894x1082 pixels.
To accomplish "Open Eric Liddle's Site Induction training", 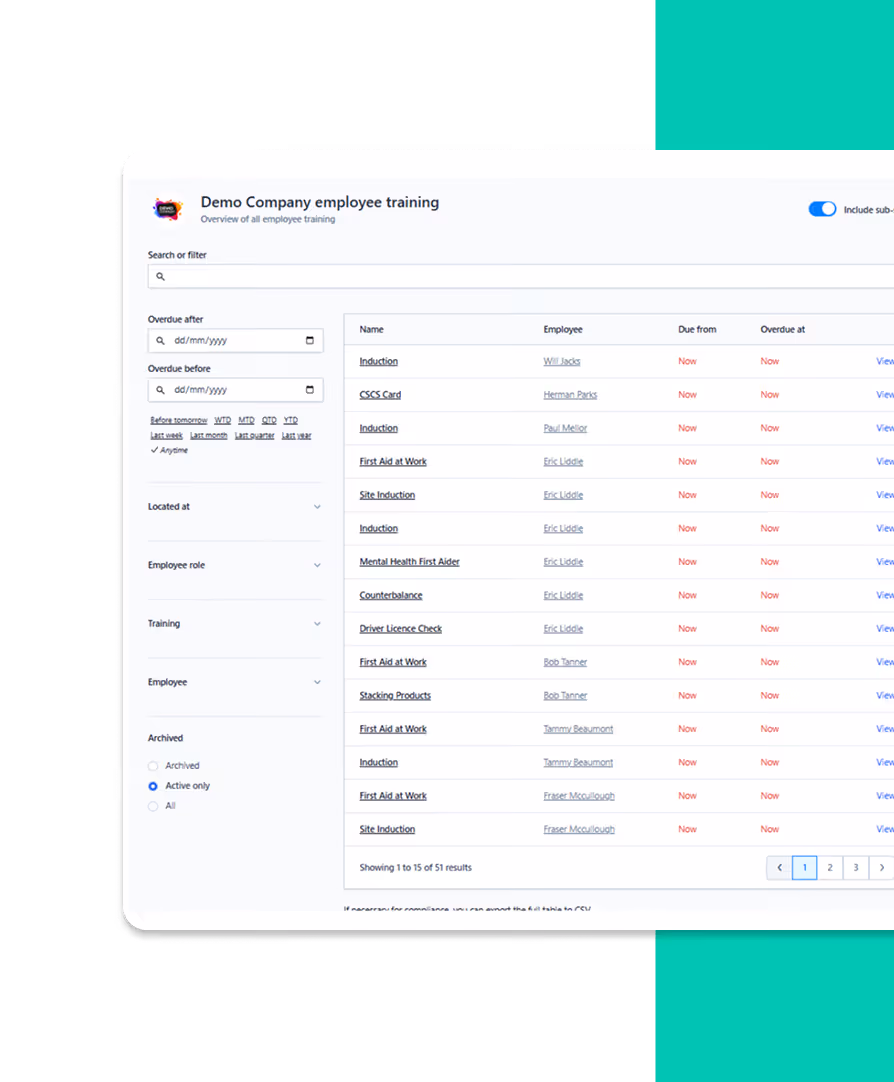I will (387, 495).
